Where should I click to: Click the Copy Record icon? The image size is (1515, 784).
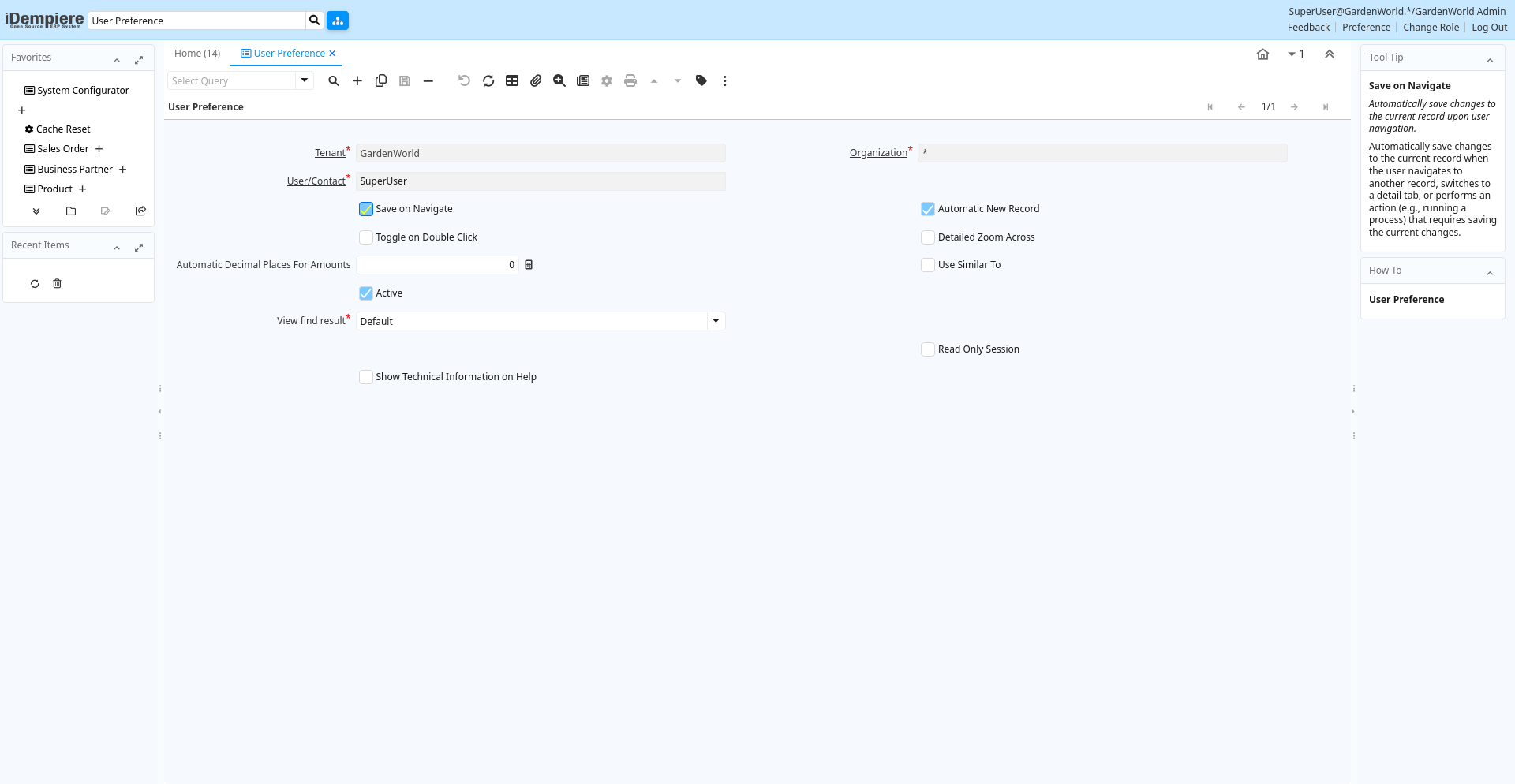pyautogui.click(x=381, y=80)
